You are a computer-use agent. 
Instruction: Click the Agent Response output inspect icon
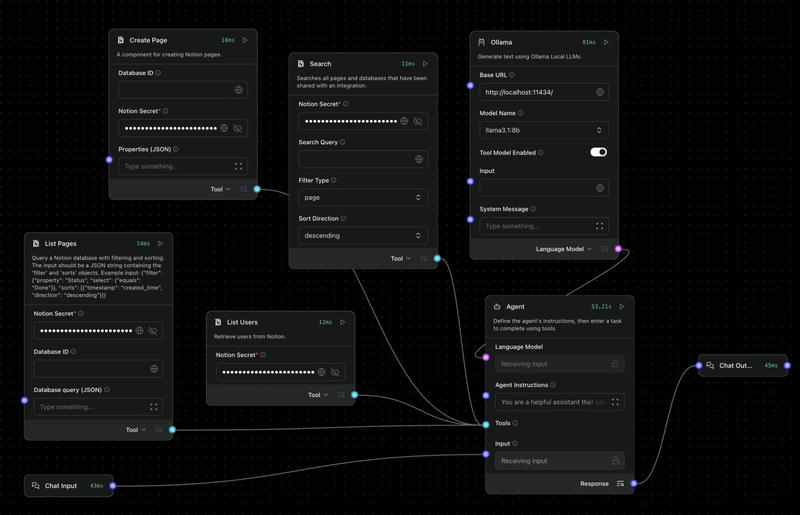click(620, 483)
